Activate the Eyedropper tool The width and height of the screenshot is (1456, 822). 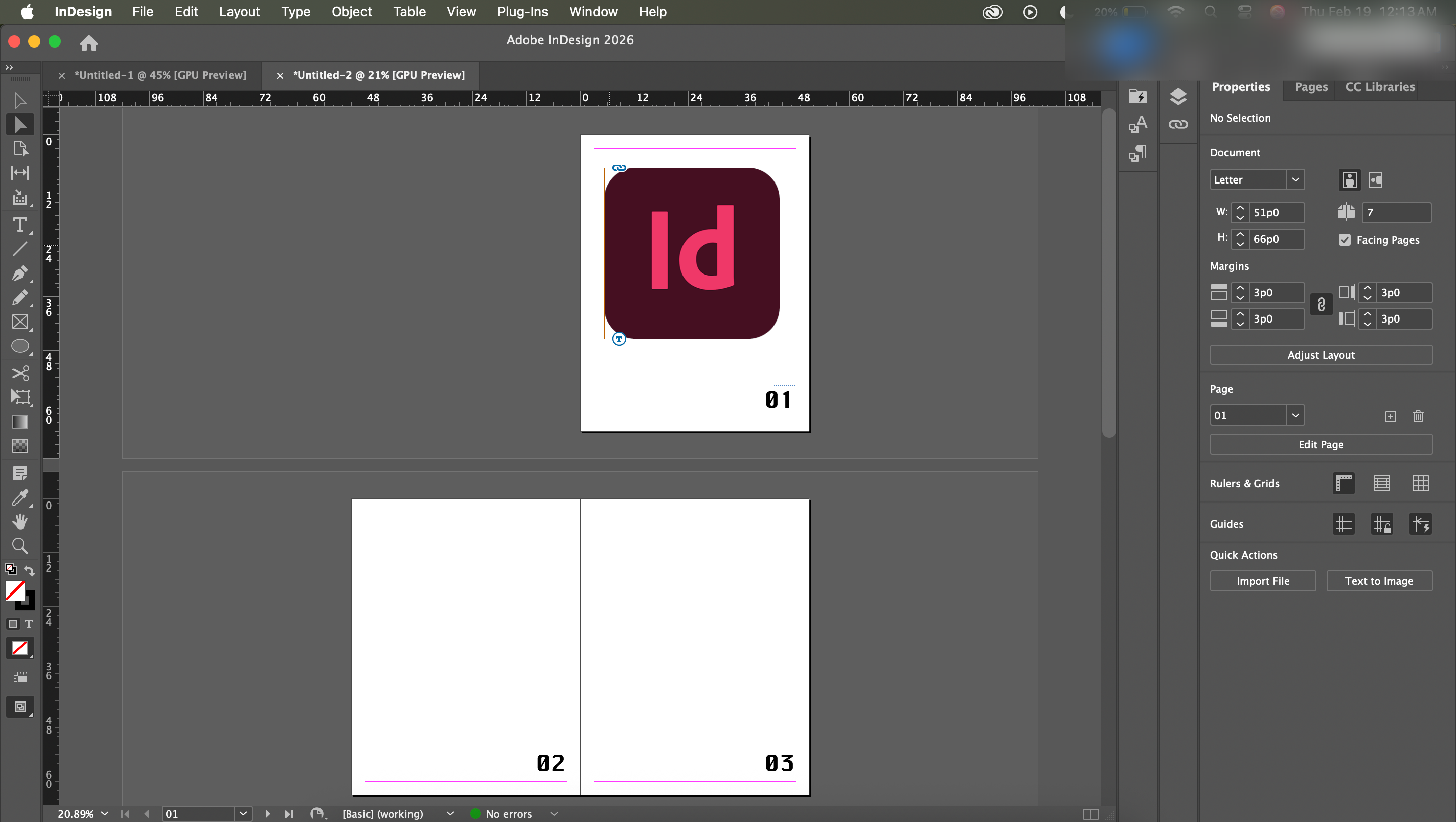(x=20, y=497)
